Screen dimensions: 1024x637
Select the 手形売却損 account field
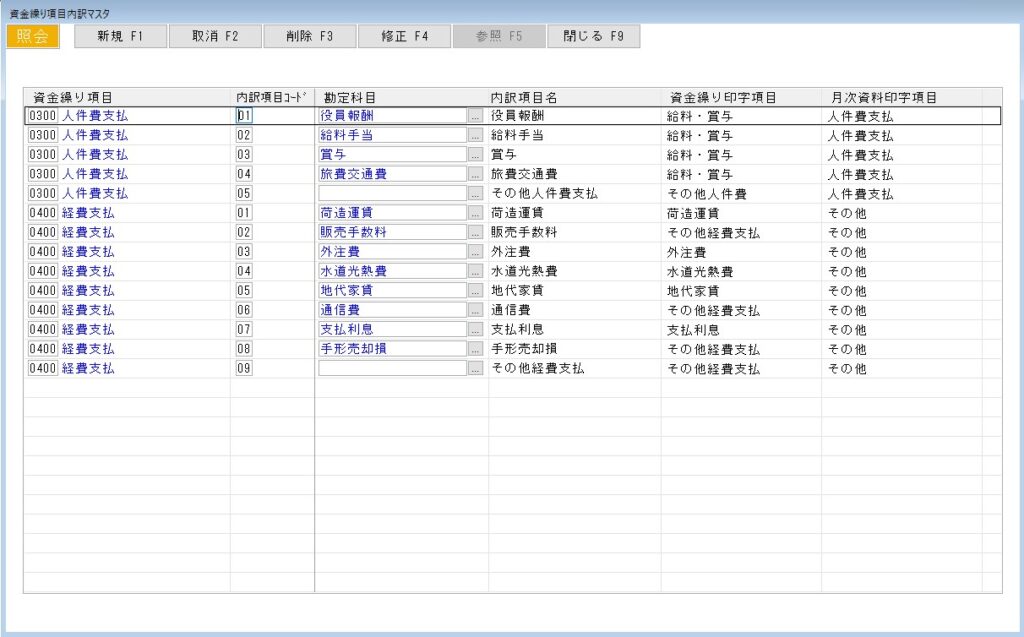tap(392, 349)
